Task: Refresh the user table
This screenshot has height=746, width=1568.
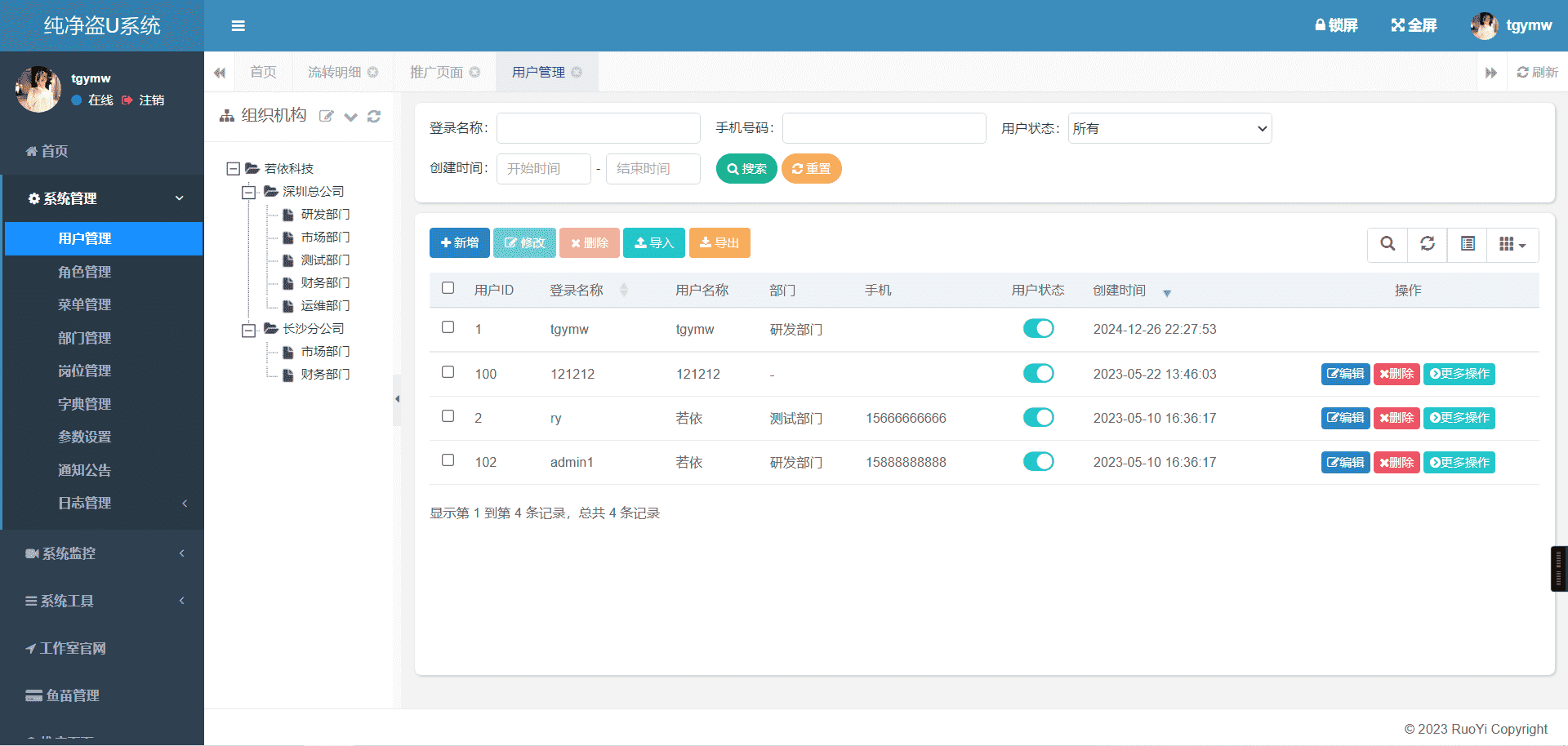Action: pos(1427,244)
